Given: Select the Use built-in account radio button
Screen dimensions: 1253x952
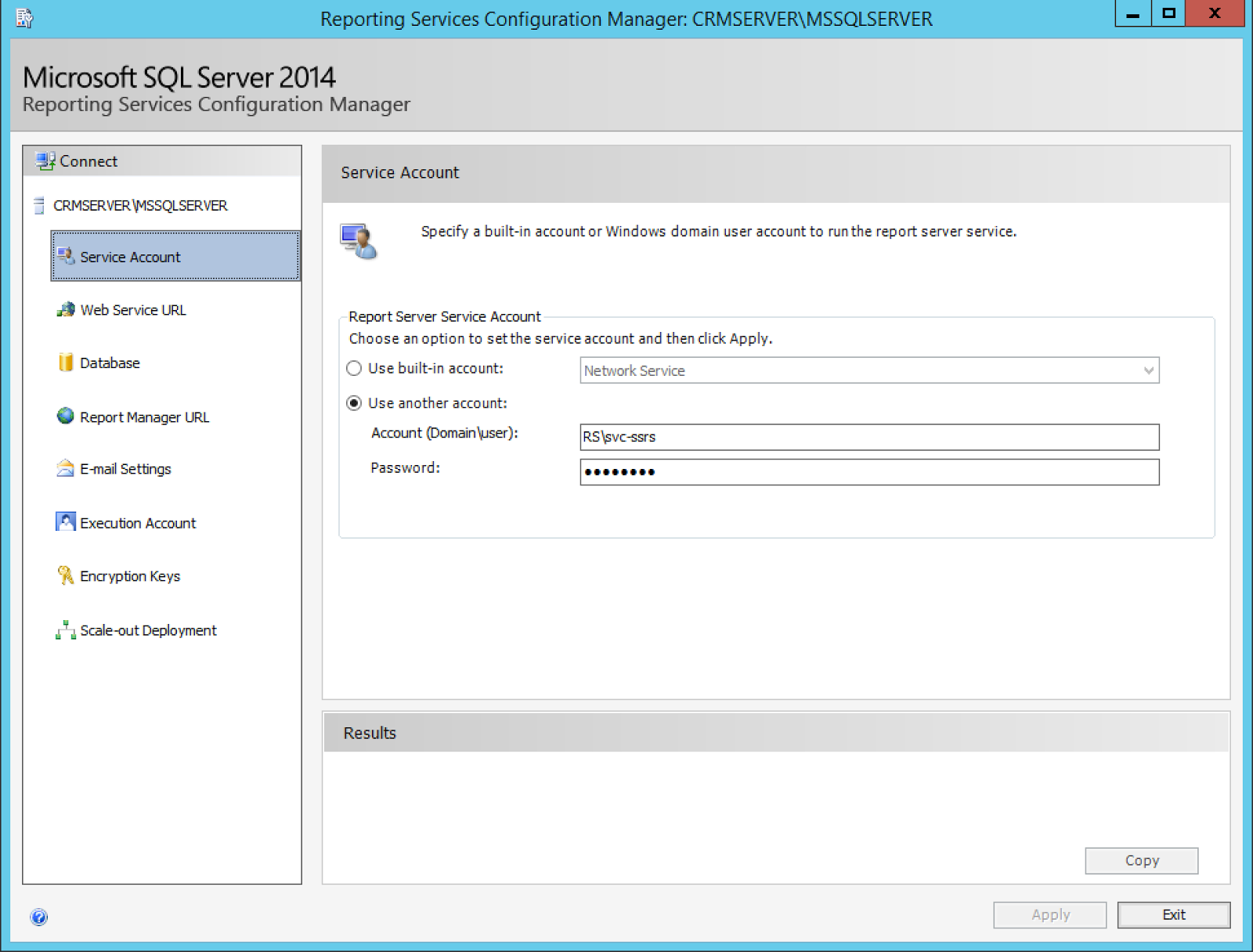Looking at the screenshot, I should pos(354,368).
